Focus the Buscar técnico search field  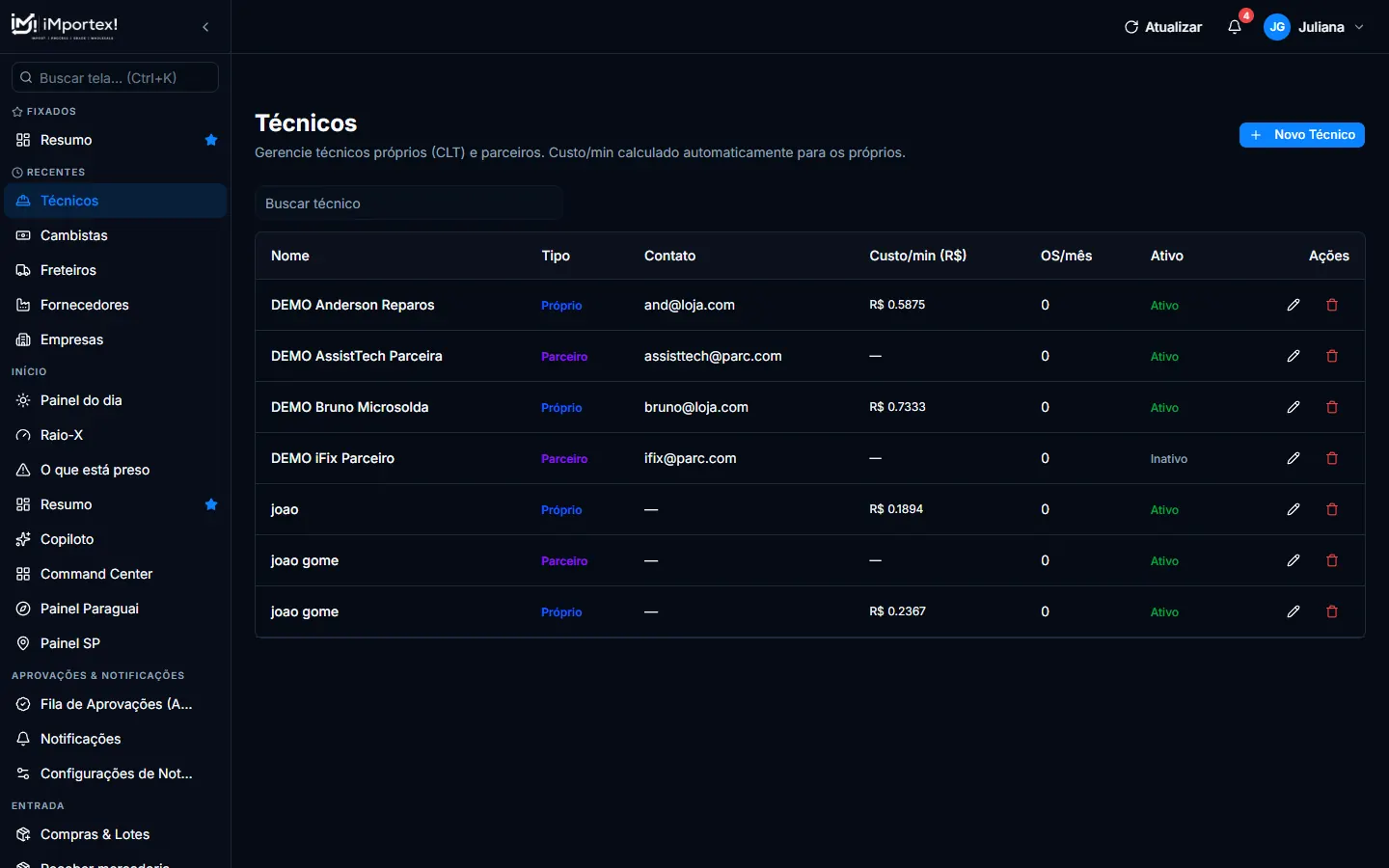[x=409, y=203]
